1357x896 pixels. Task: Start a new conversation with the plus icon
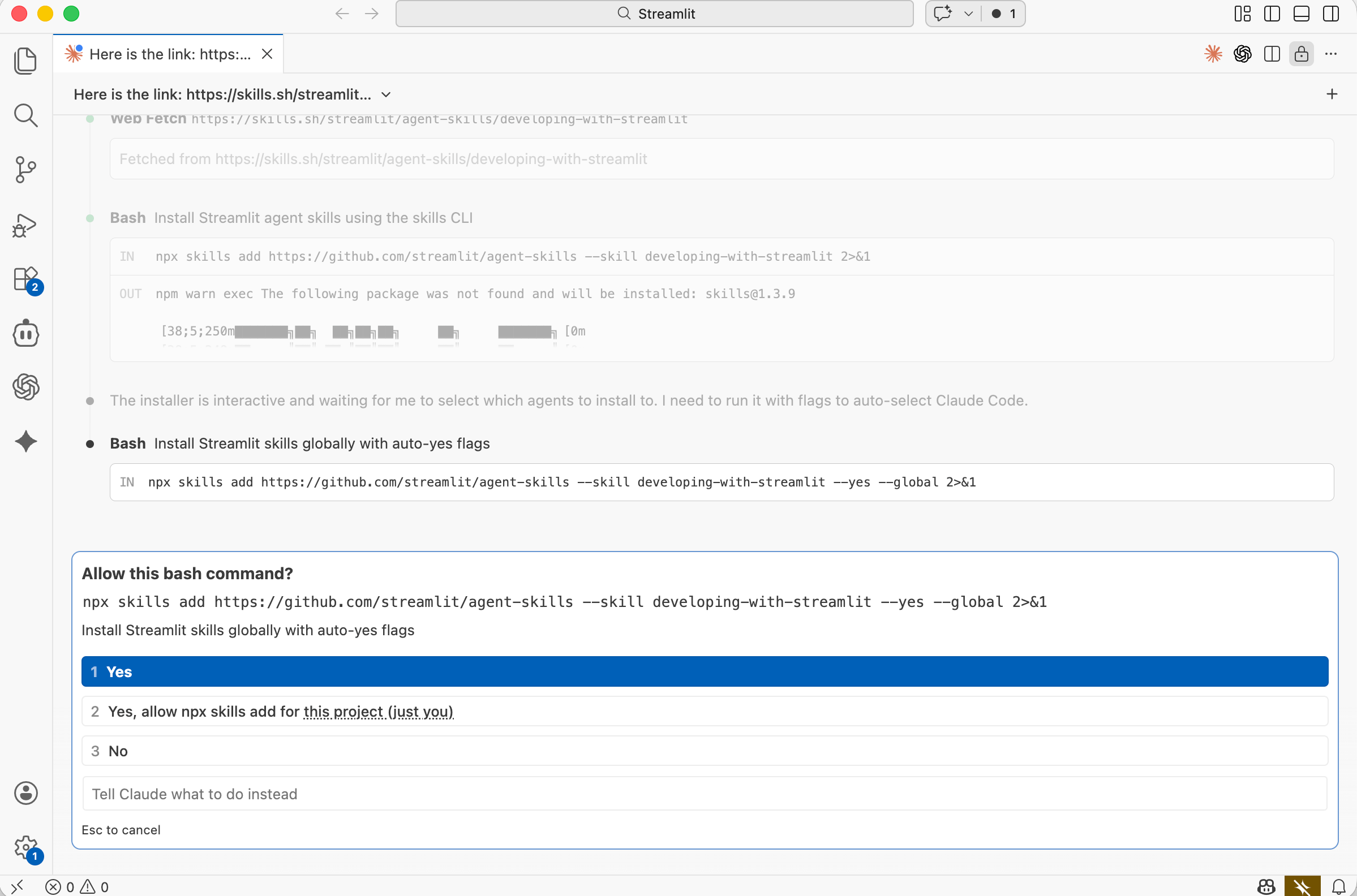point(1332,94)
